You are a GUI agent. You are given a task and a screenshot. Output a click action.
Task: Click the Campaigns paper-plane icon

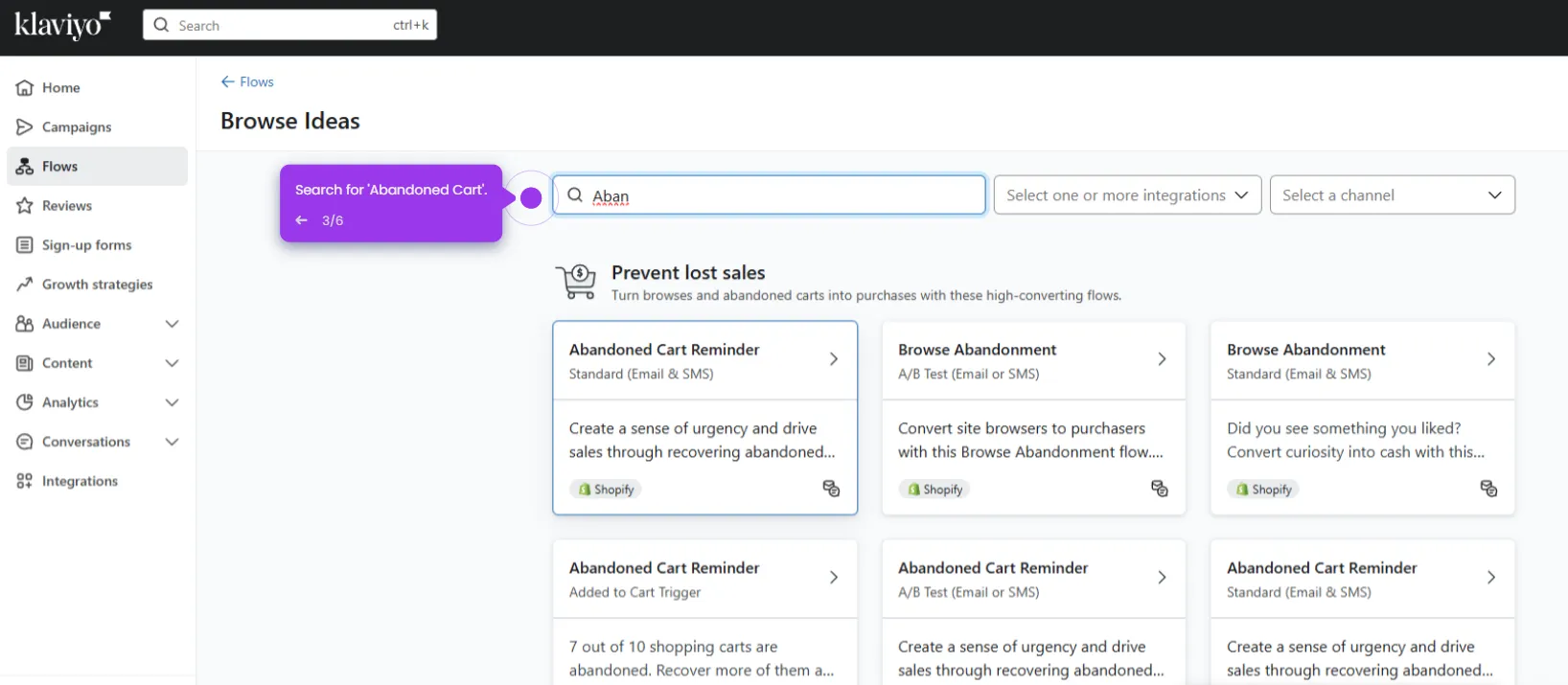coord(25,127)
